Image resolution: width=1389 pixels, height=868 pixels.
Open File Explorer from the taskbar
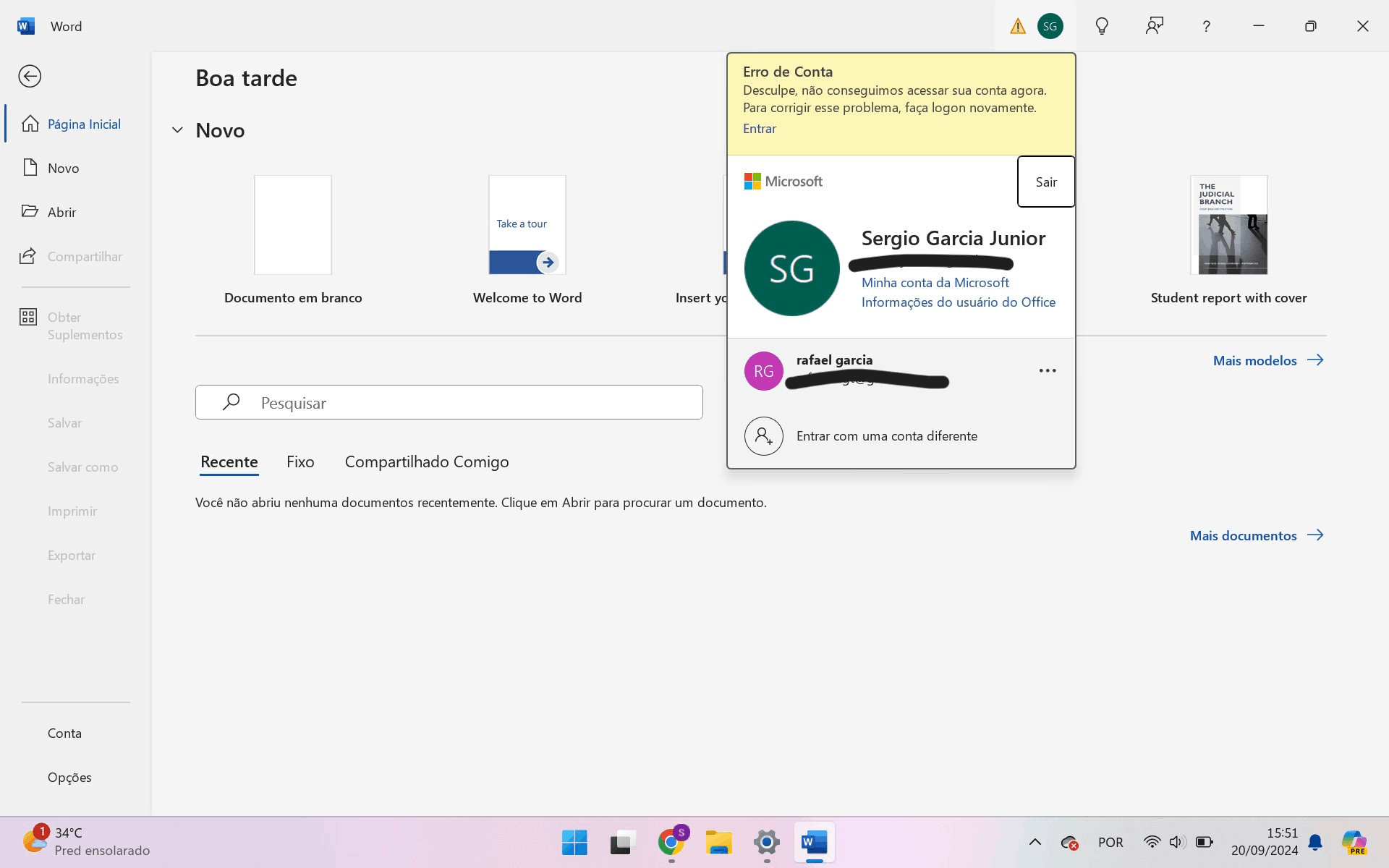[x=719, y=842]
